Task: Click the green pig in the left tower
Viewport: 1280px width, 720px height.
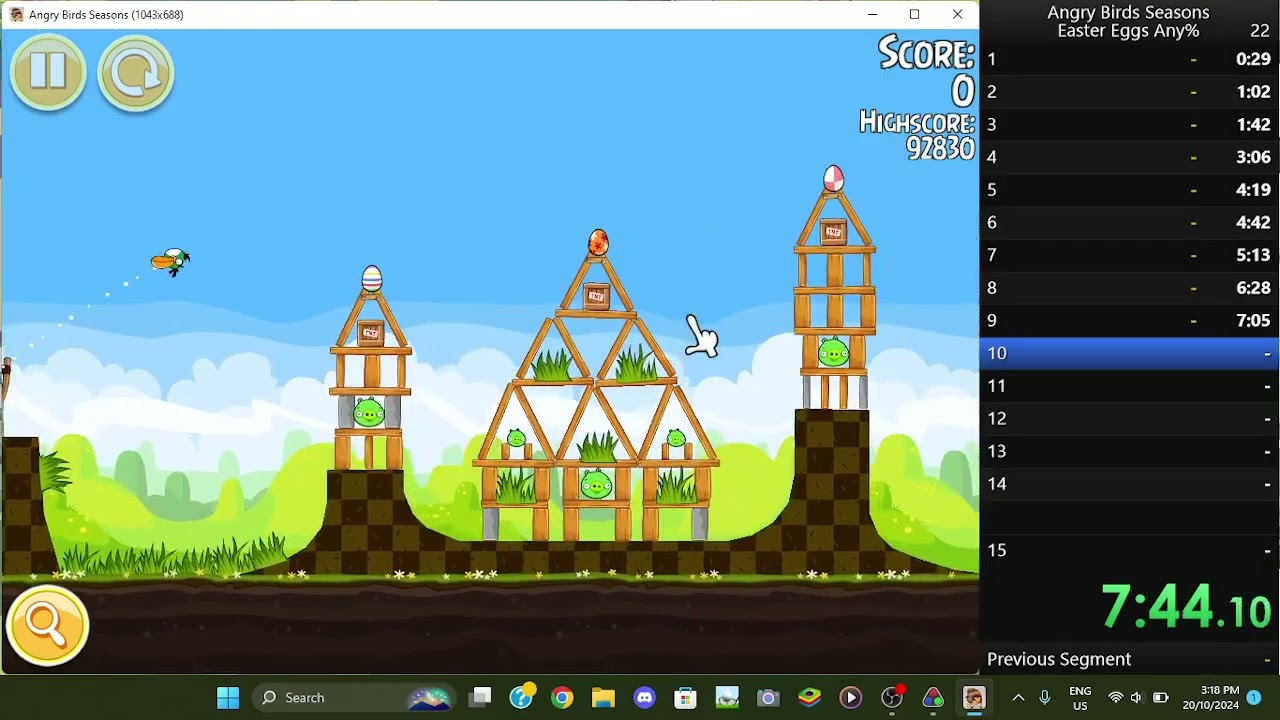Action: tap(369, 413)
